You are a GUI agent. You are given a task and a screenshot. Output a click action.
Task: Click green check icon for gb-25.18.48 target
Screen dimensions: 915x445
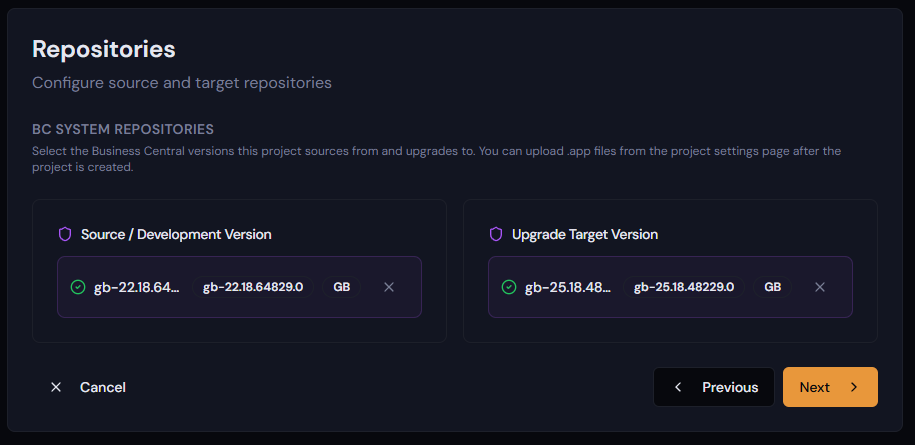(509, 287)
